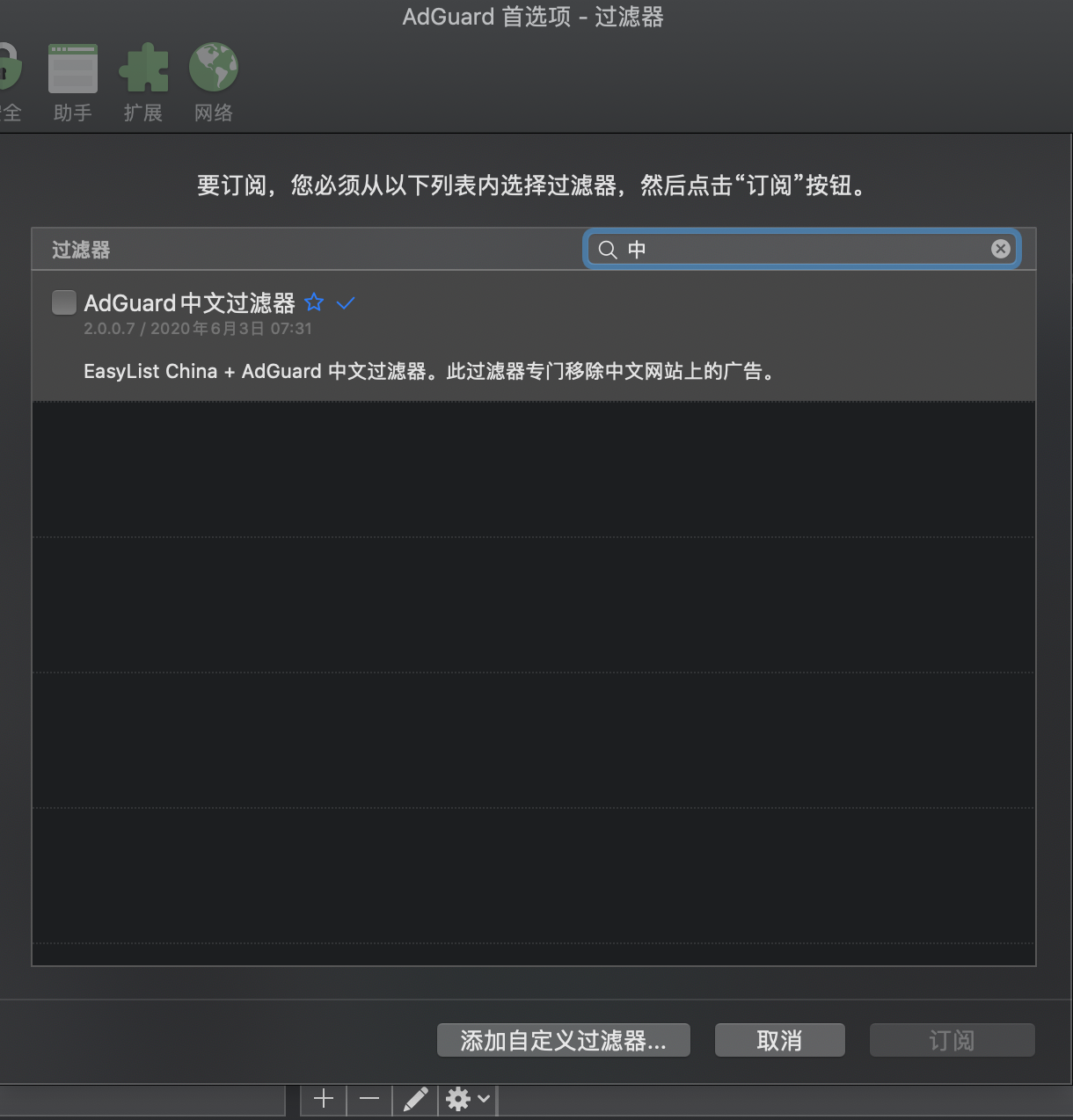
Task: Focus the filter search input field
Action: (802, 250)
